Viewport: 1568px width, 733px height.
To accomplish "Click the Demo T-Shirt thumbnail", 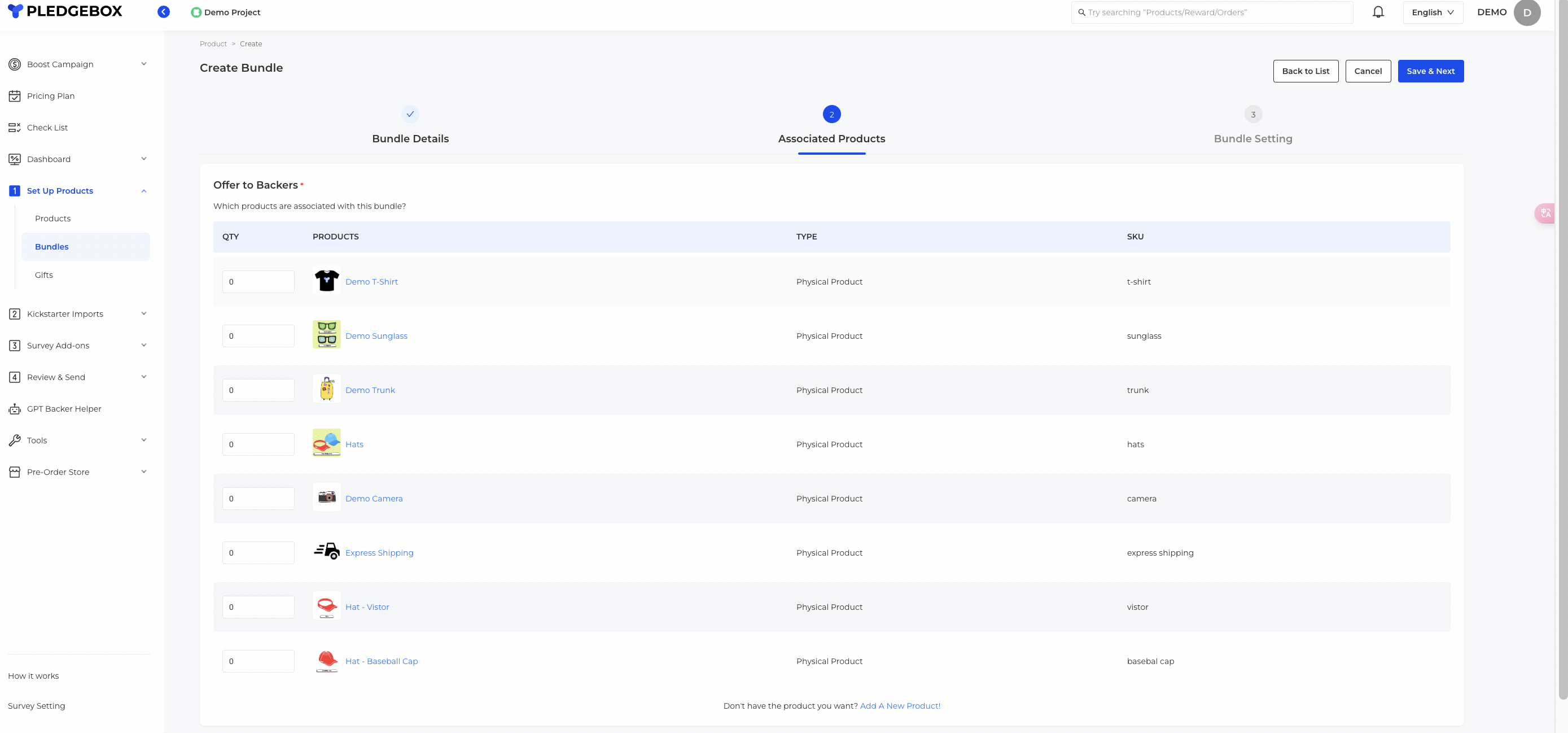I will coord(327,281).
